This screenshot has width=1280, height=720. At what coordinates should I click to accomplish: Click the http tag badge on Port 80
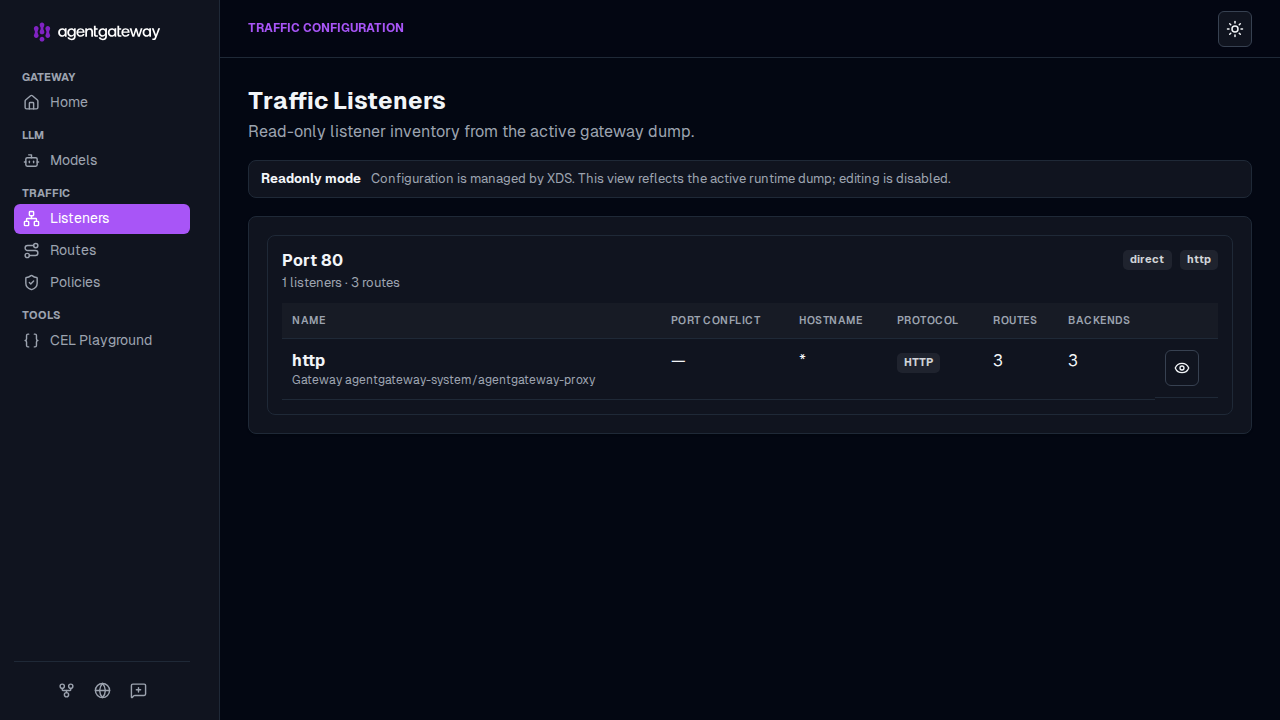point(1199,259)
